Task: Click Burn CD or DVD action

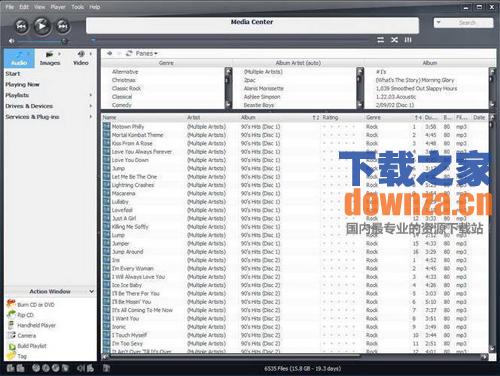Action: pos(31,304)
